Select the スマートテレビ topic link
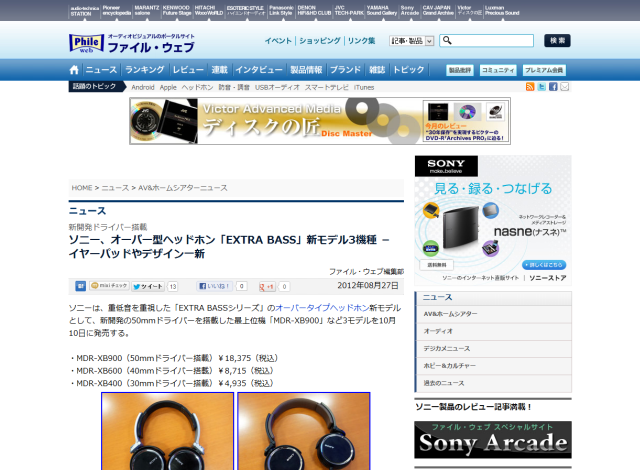This screenshot has height=470, width=640. click(327, 87)
